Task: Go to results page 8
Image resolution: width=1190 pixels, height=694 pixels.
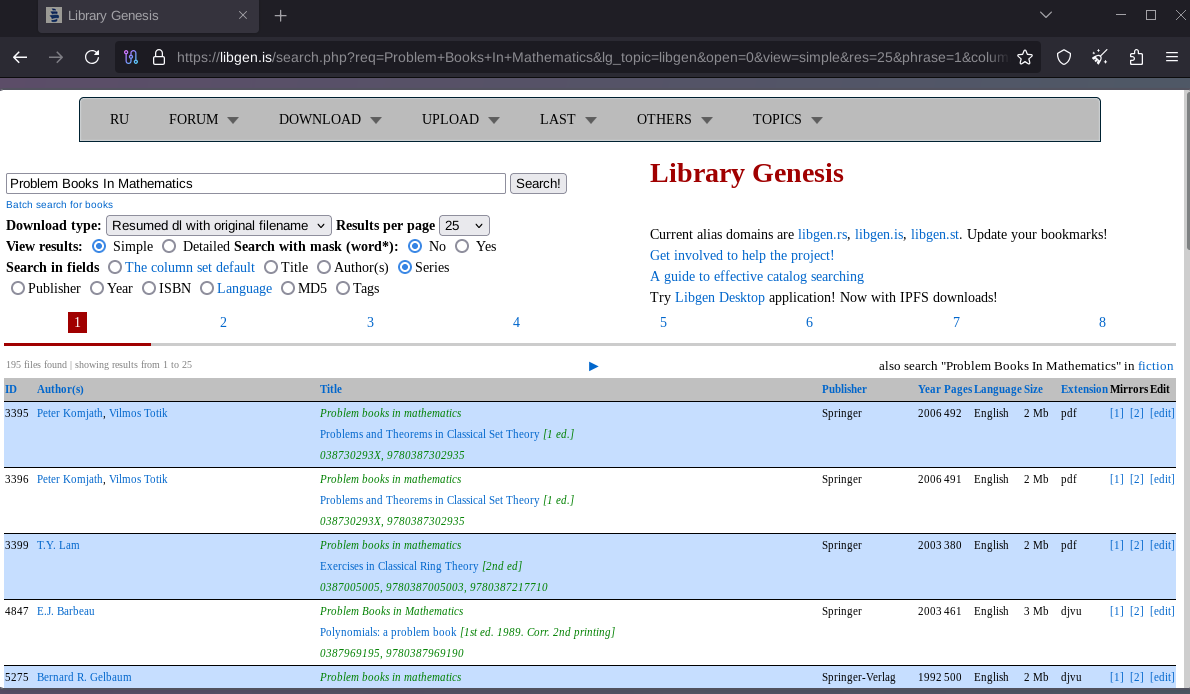Action: [1102, 323]
